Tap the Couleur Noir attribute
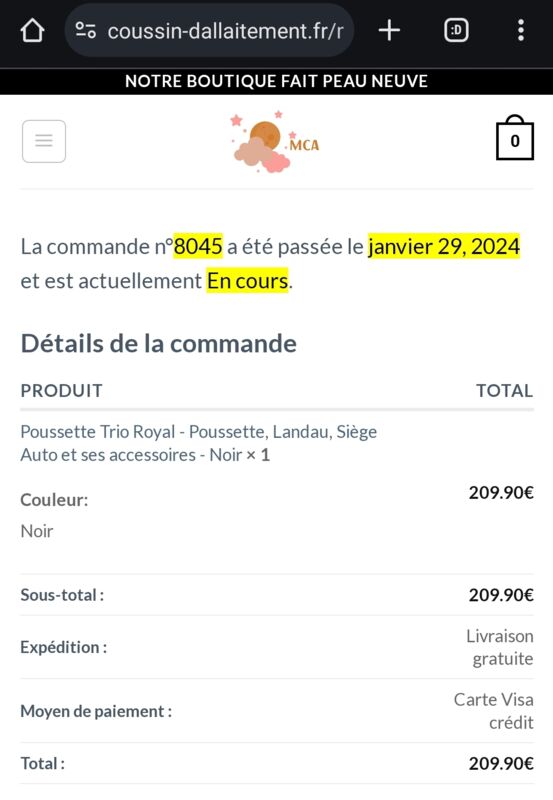Image resolution: width=553 pixels, height=800 pixels. [54, 515]
